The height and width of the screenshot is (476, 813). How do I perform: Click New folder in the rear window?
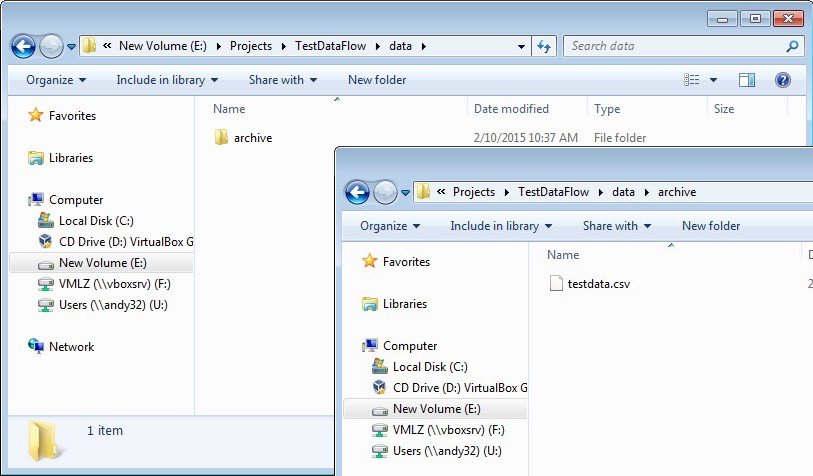[377, 80]
